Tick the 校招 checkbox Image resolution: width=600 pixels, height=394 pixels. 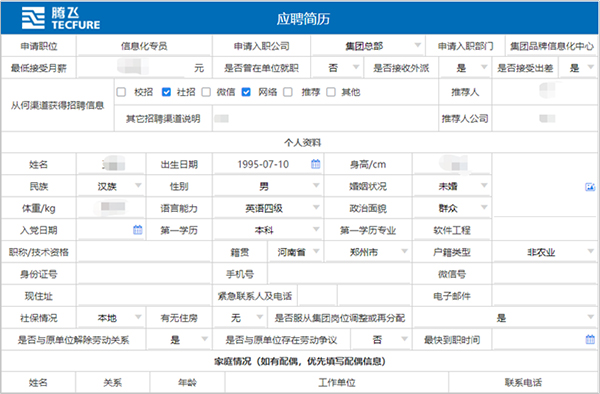point(121,92)
